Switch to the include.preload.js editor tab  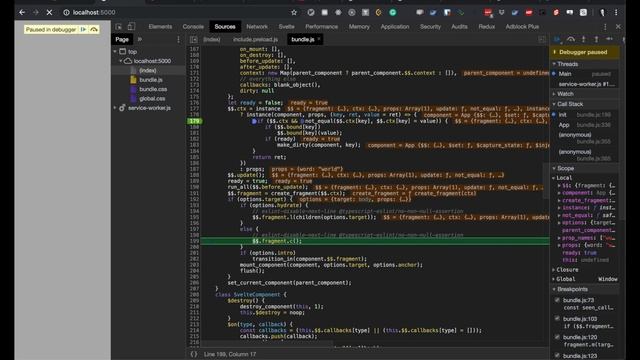tap(256, 39)
